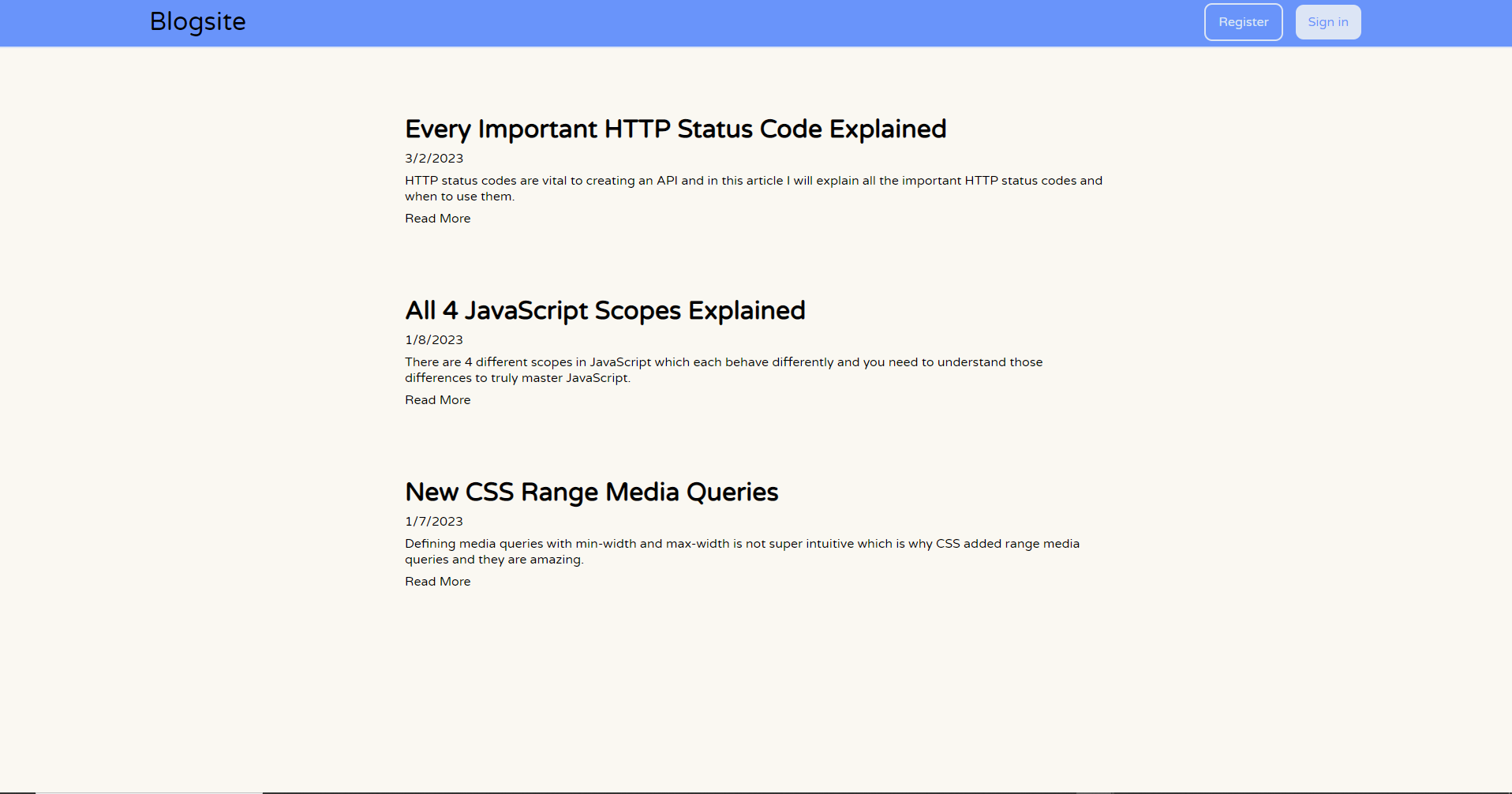Image resolution: width=1512 pixels, height=794 pixels.
Task: Open All 4 JavaScript Scopes Explained post
Action: tap(605, 311)
